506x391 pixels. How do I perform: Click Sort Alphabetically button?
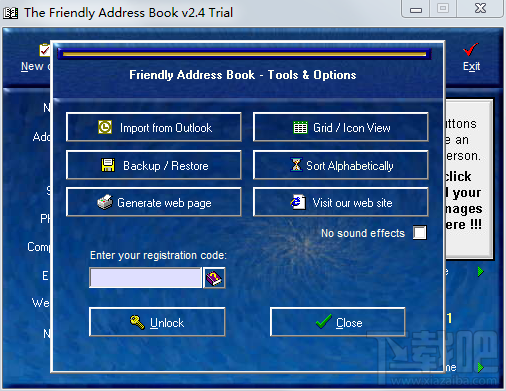[341, 165]
